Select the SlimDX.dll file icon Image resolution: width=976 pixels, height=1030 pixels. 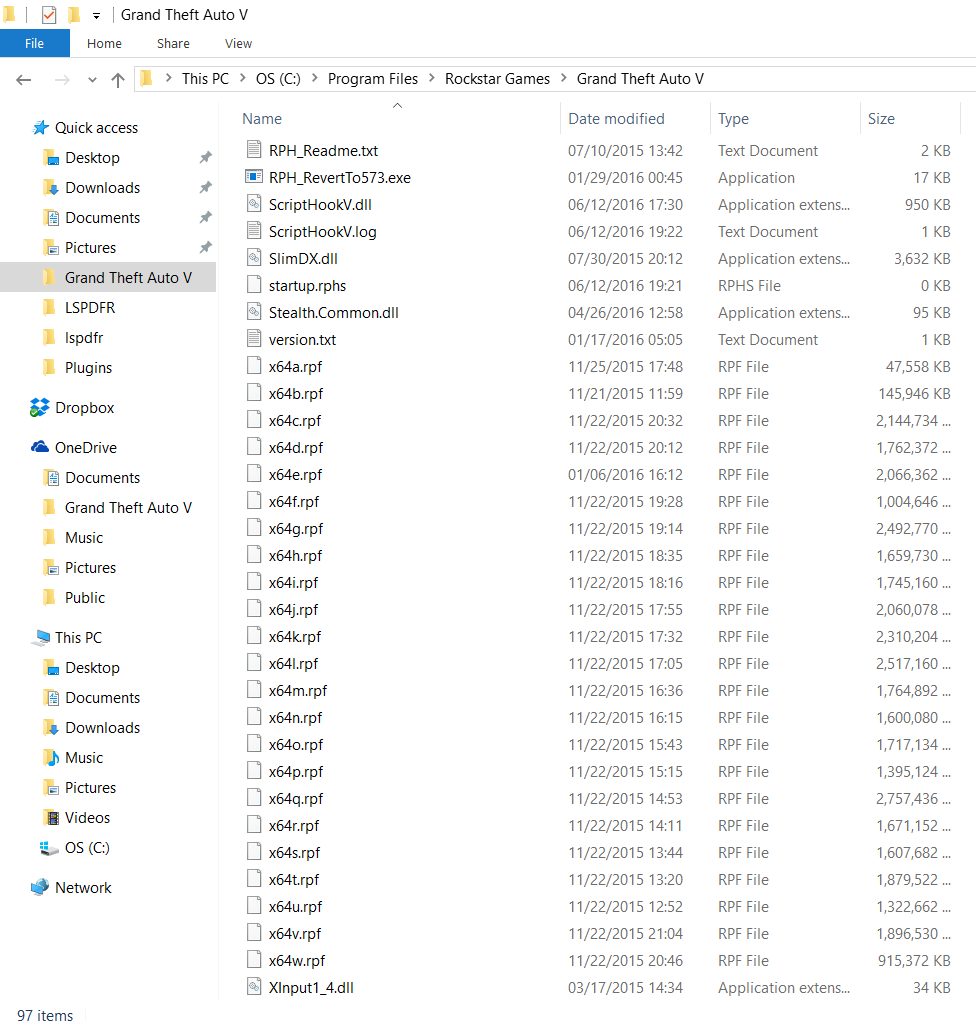(254, 258)
